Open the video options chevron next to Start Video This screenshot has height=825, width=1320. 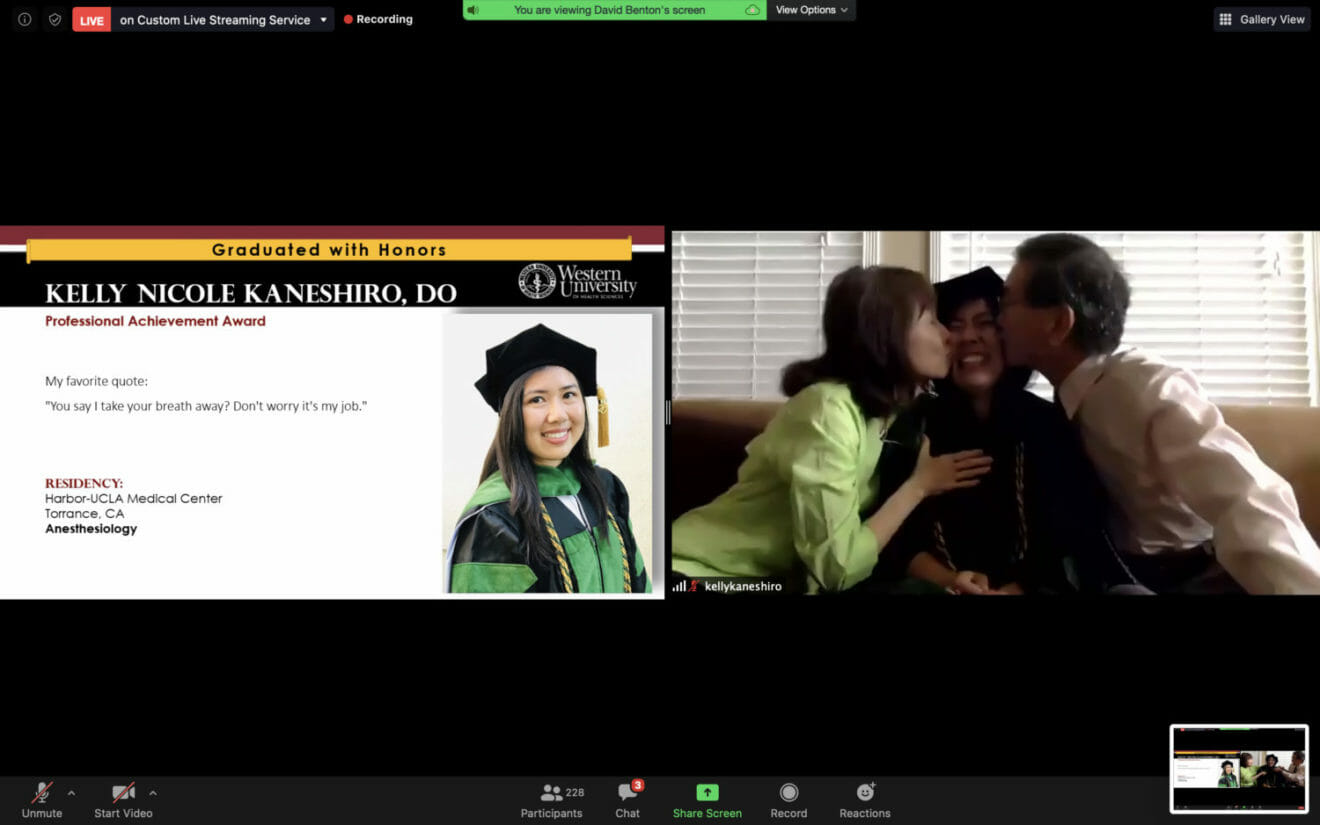click(x=153, y=791)
